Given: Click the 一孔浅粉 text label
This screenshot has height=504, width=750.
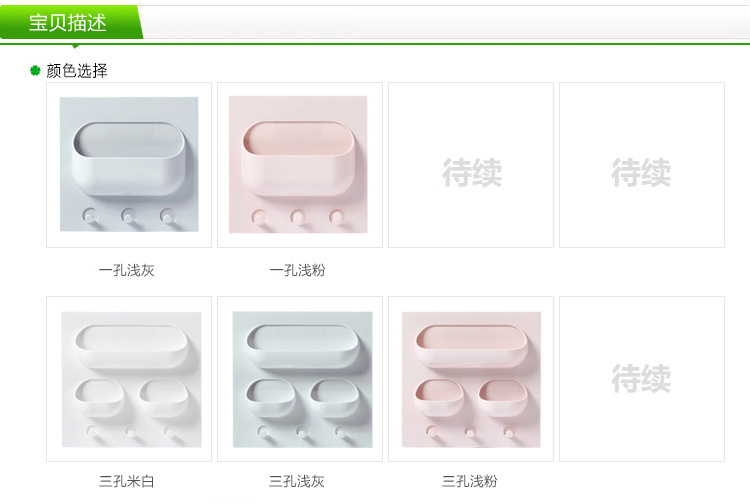Looking at the screenshot, I should (298, 271).
